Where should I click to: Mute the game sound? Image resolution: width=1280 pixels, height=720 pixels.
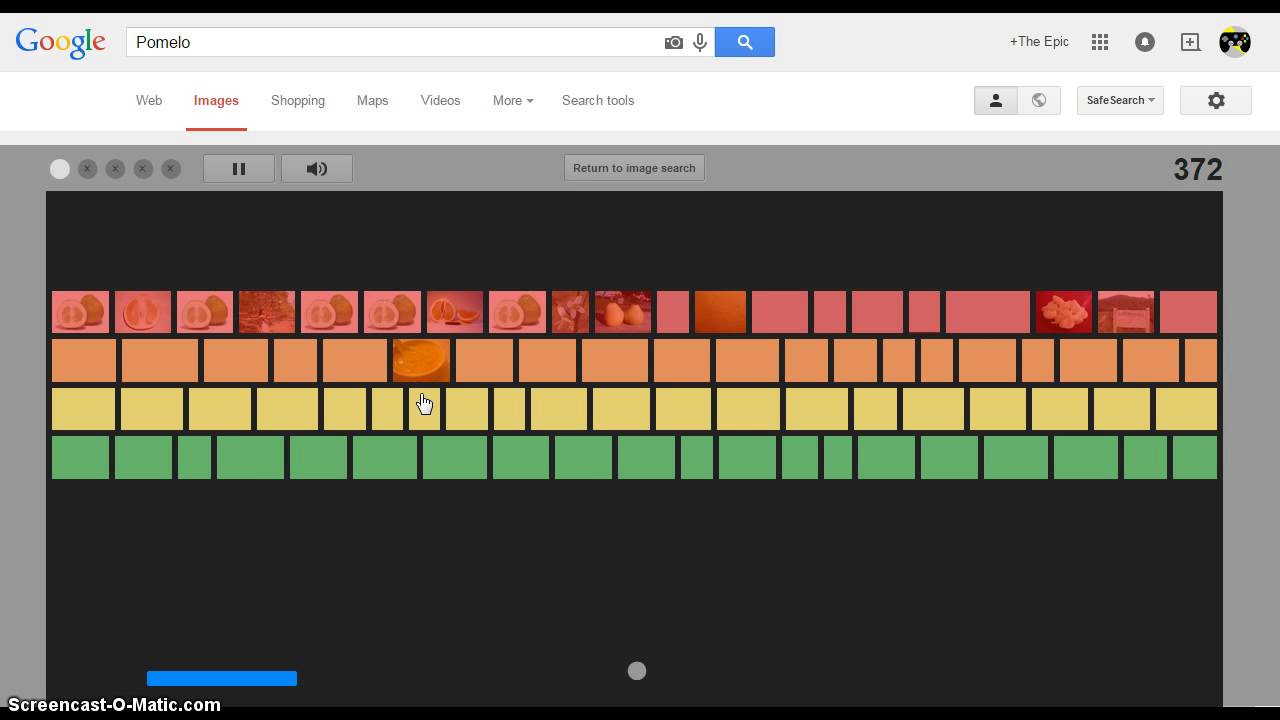pyautogui.click(x=317, y=169)
